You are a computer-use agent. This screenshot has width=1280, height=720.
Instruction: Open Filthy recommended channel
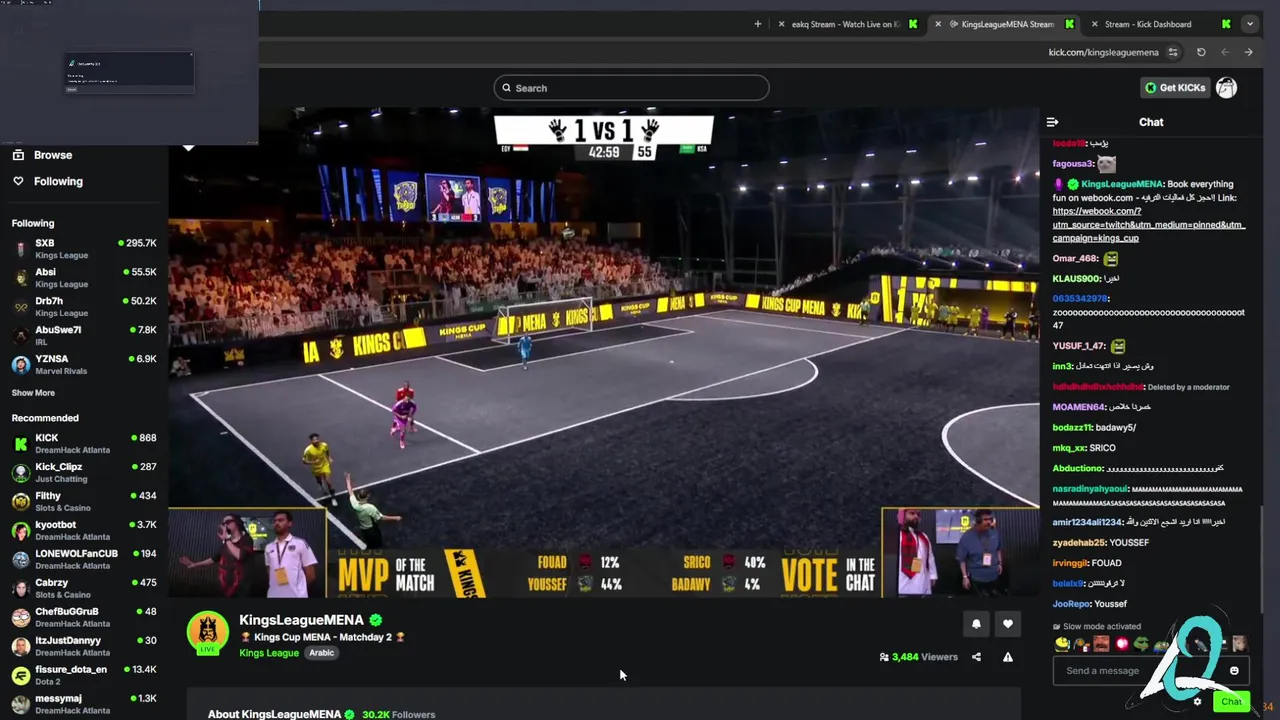84,502
